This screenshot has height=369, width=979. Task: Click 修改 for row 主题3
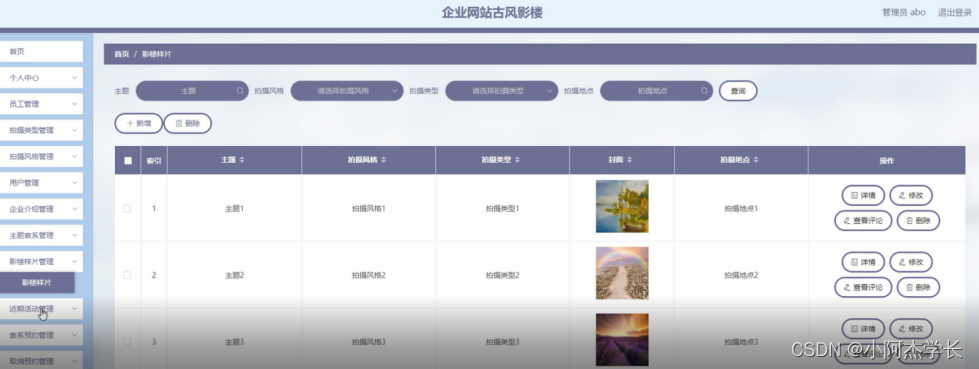tap(911, 329)
